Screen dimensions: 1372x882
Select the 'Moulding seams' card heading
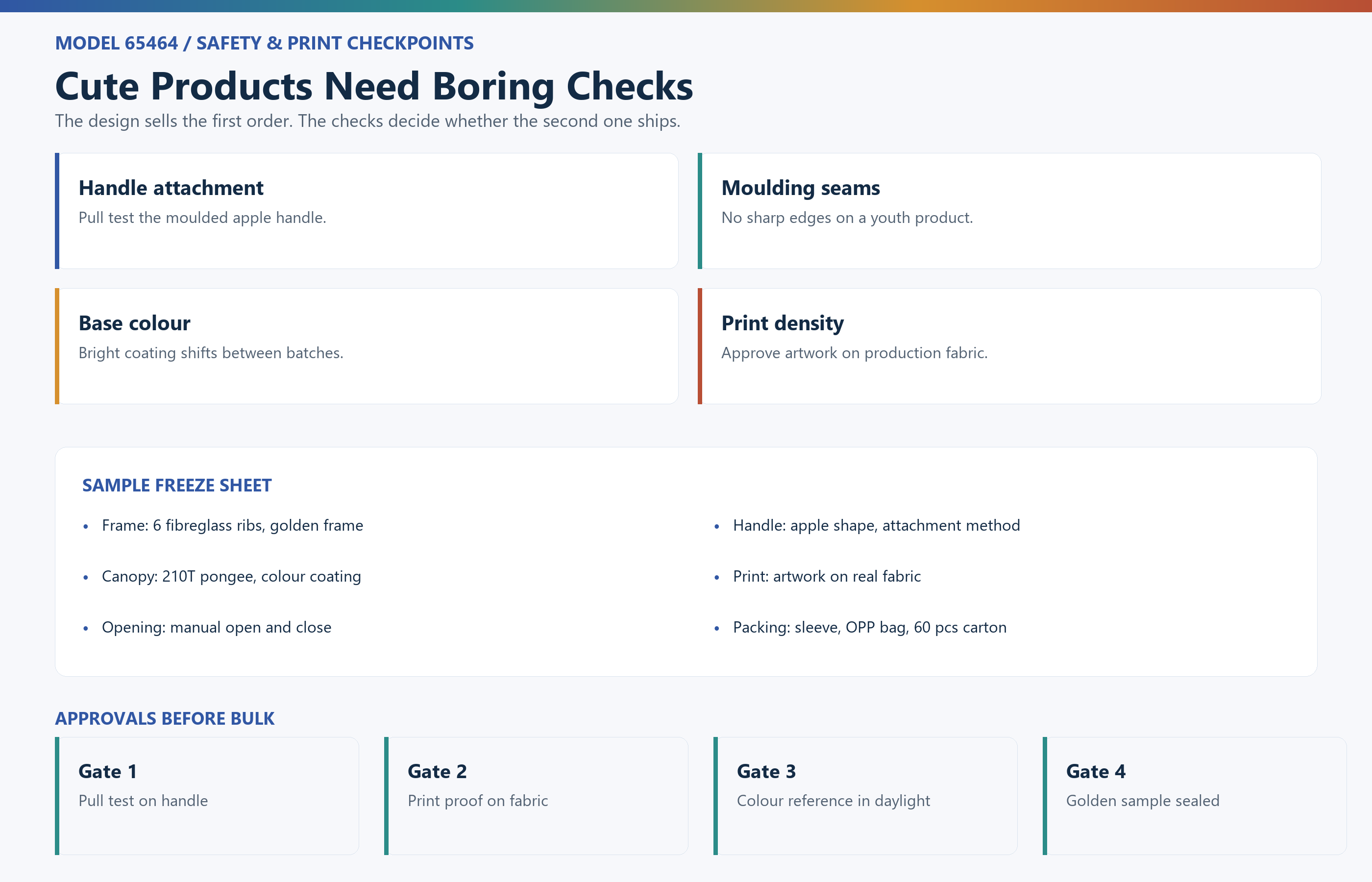pyautogui.click(x=801, y=188)
